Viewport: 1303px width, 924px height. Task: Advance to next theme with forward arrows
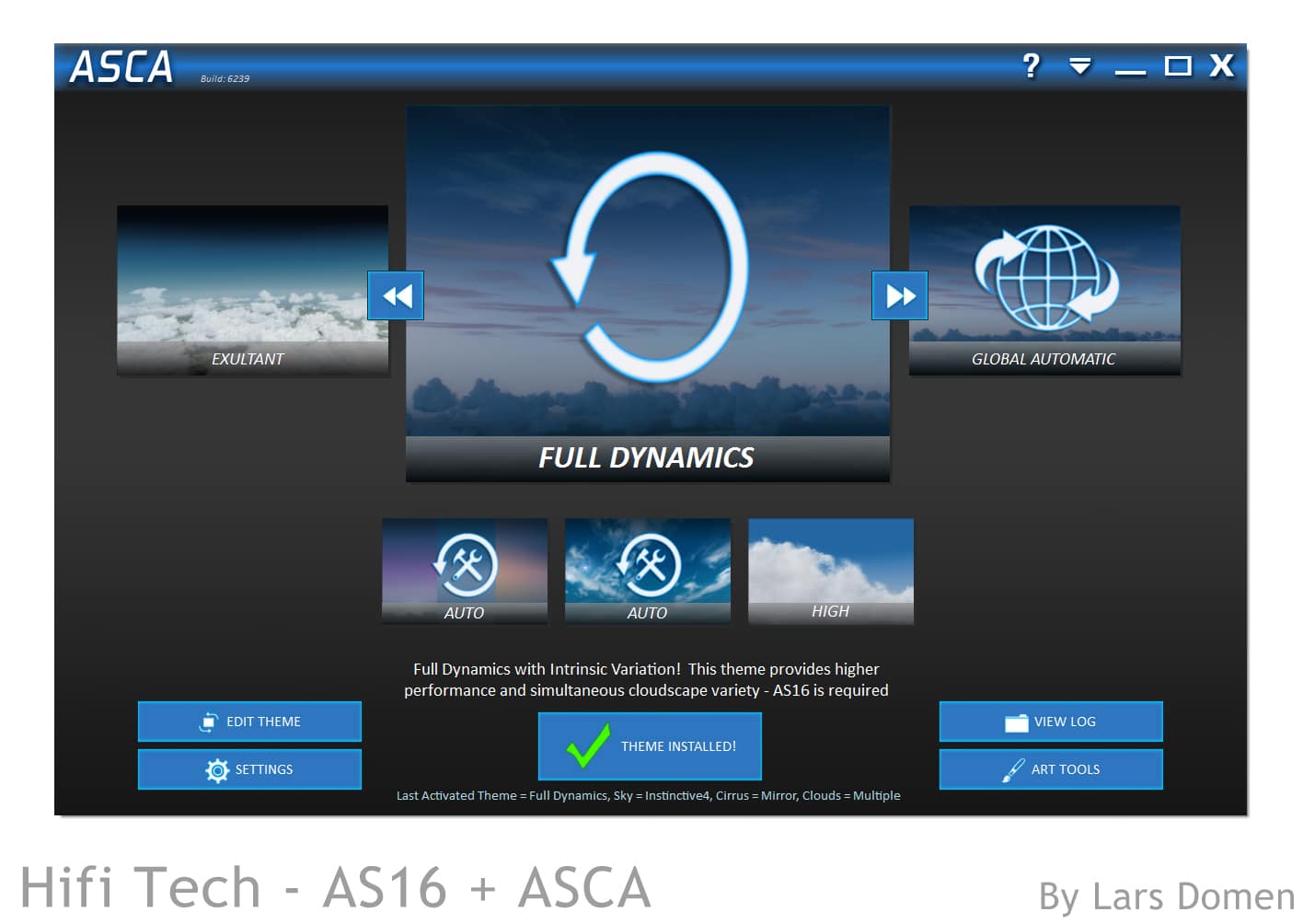[899, 295]
